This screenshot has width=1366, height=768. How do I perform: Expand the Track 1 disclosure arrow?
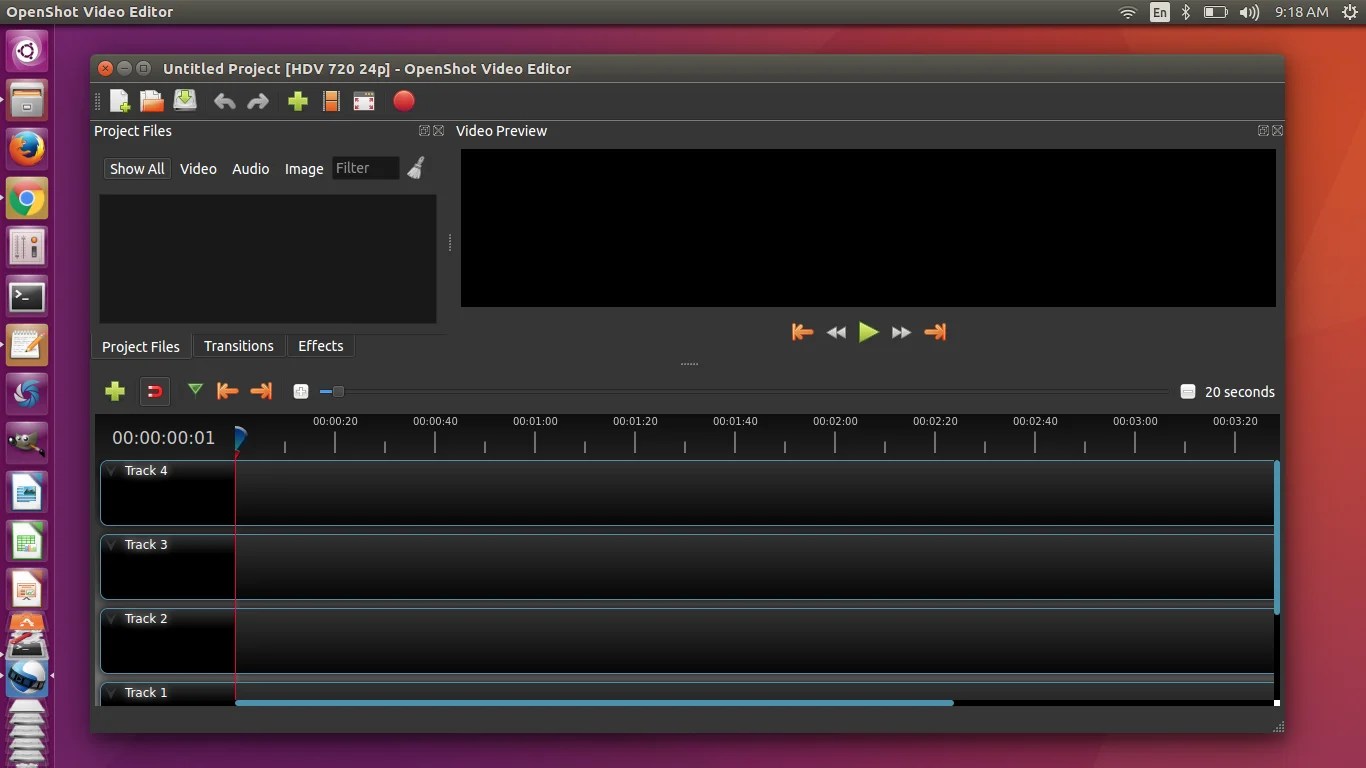click(x=111, y=692)
